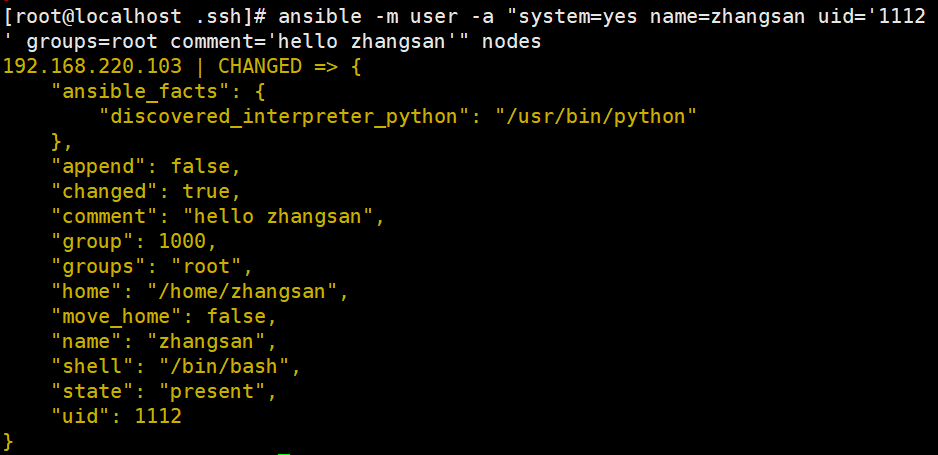Click the "move_home" key
This screenshot has width=938, height=455.
[x=123, y=316]
